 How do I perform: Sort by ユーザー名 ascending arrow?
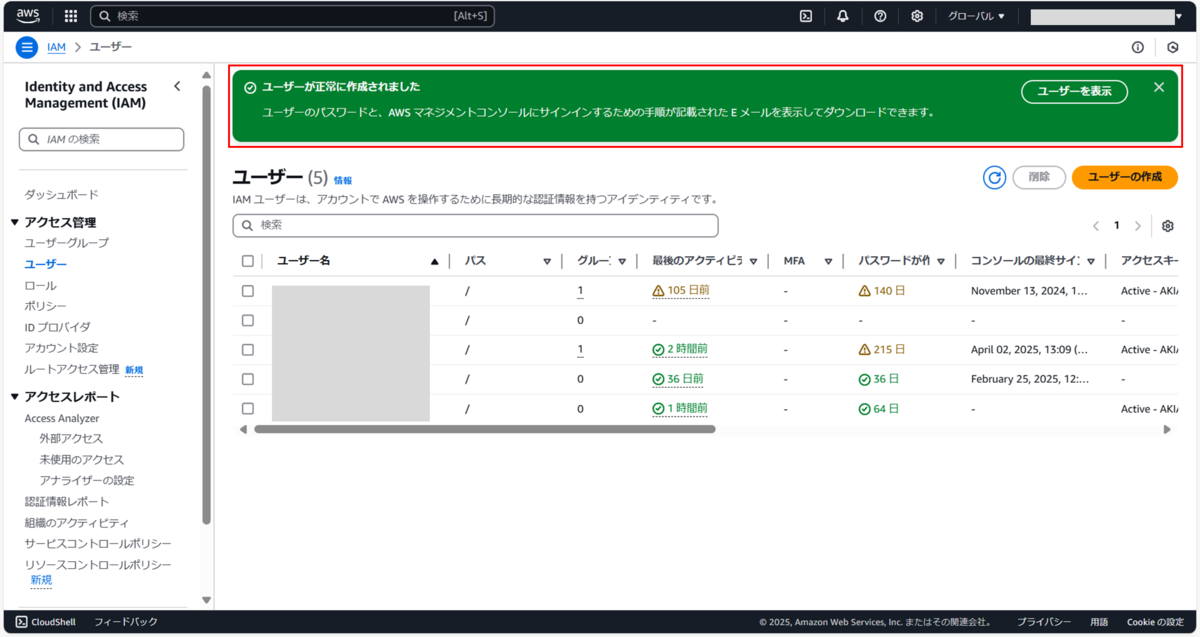pyautogui.click(x=434, y=261)
